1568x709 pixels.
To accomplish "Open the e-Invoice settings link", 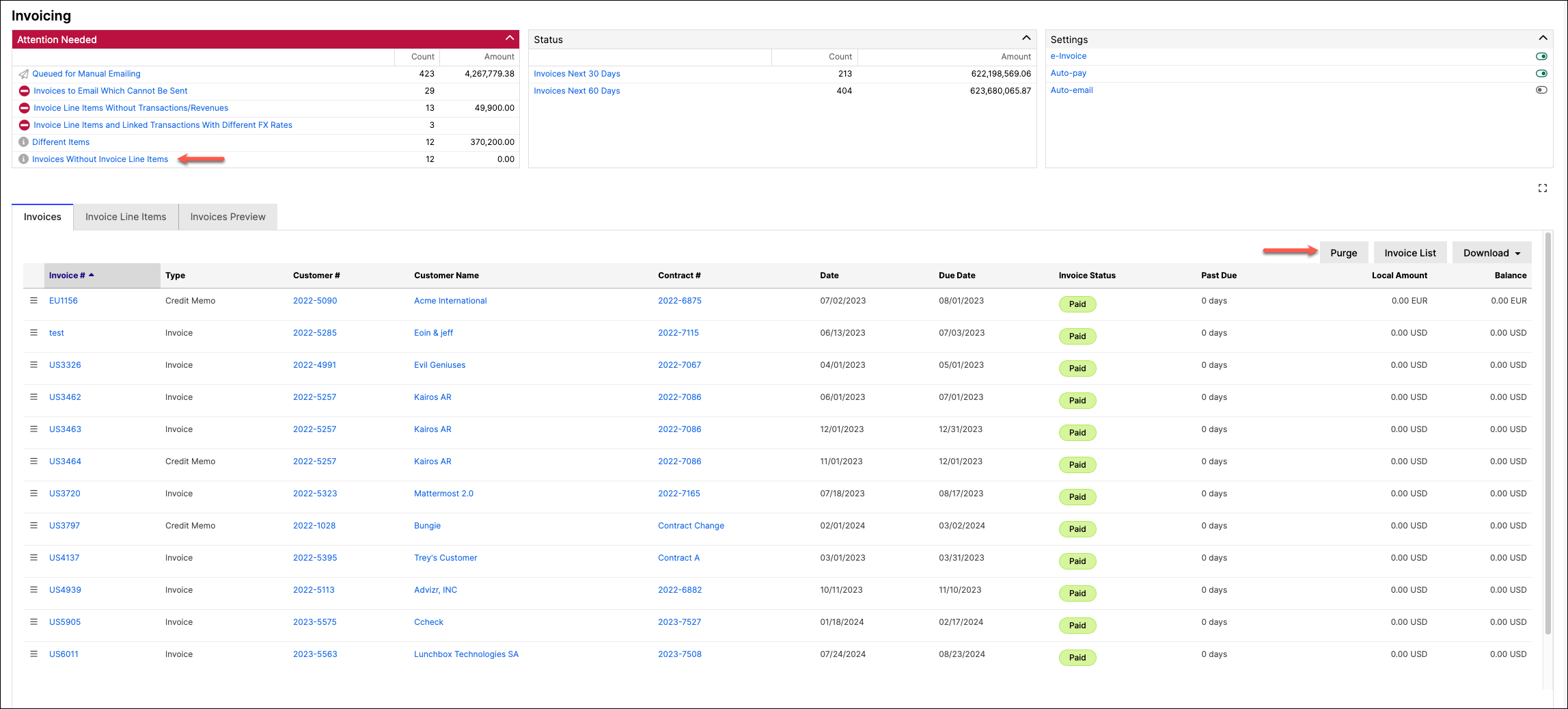I will 1069,56.
